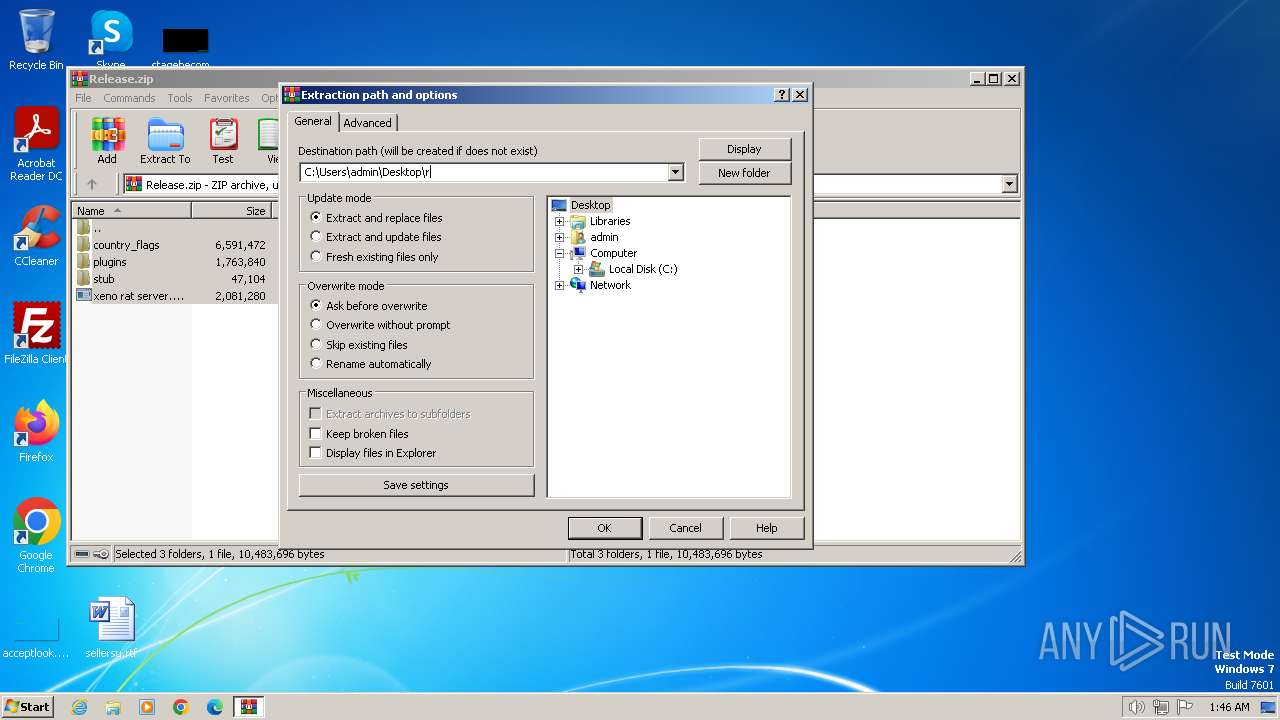
Task: Click the volume speaker tray icon
Action: [1137, 707]
